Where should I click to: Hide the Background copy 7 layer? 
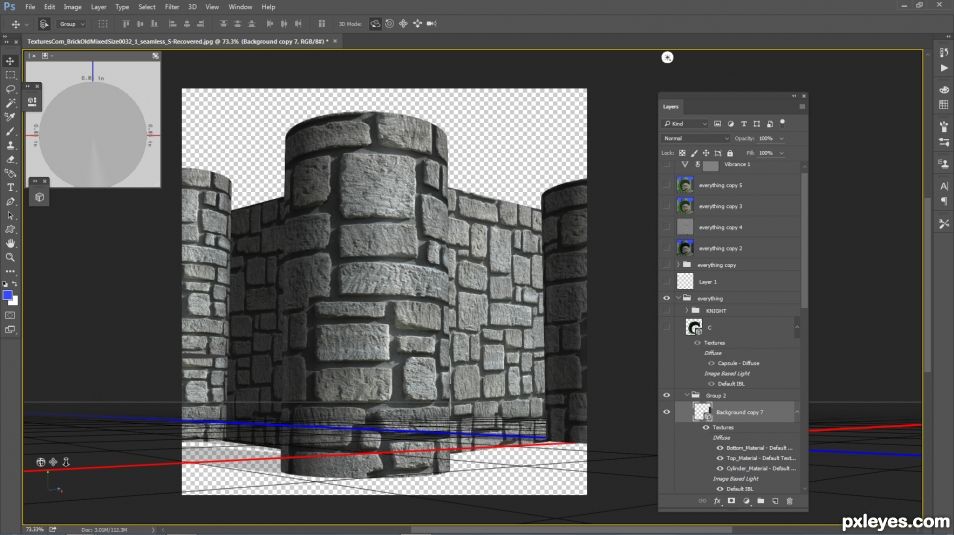click(x=666, y=412)
